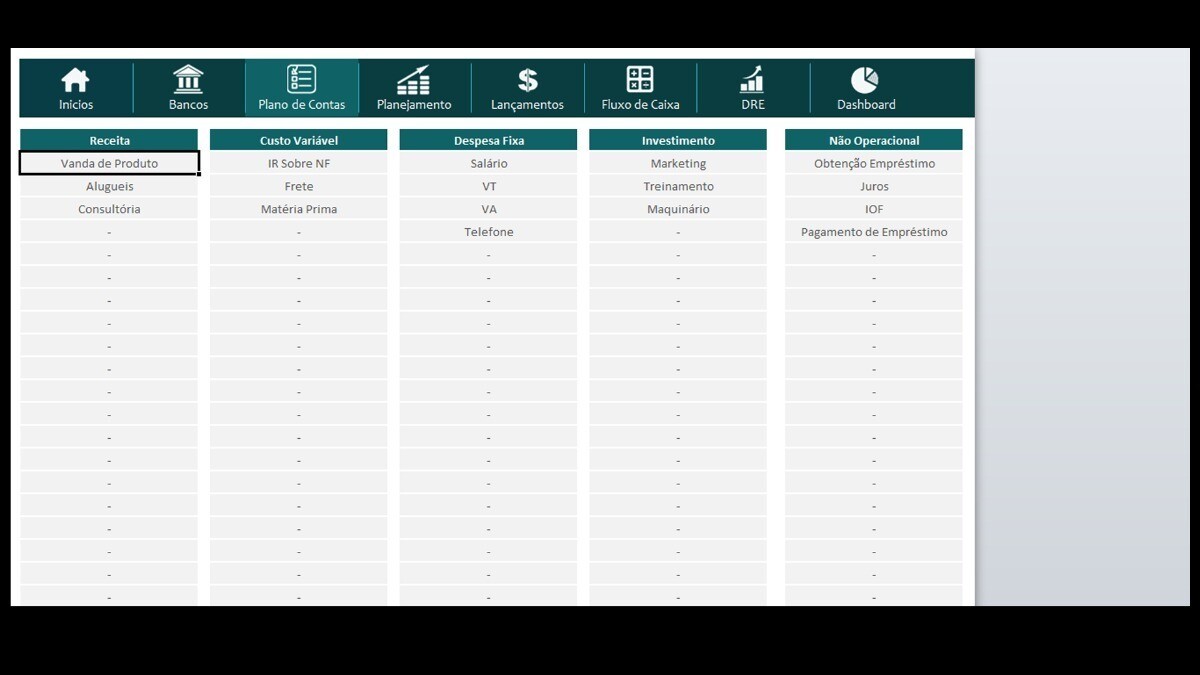Image resolution: width=1200 pixels, height=675 pixels.
Task: Select the Obtenção Empréstimo cell
Action: coord(874,163)
